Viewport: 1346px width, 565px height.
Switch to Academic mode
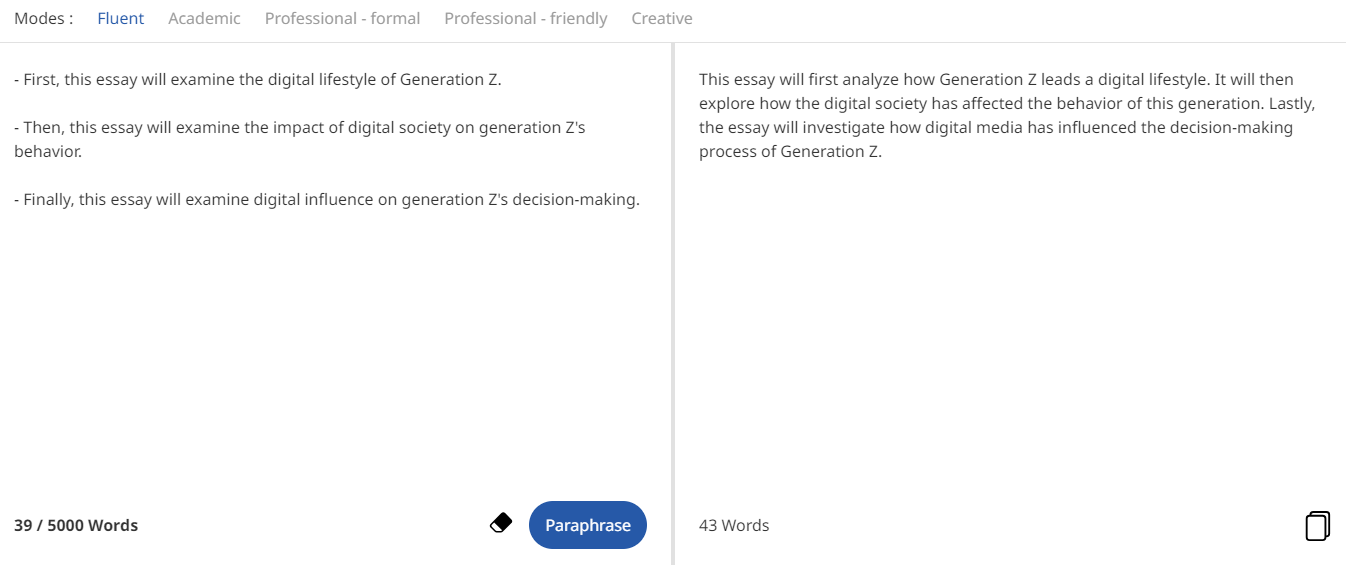[x=204, y=18]
